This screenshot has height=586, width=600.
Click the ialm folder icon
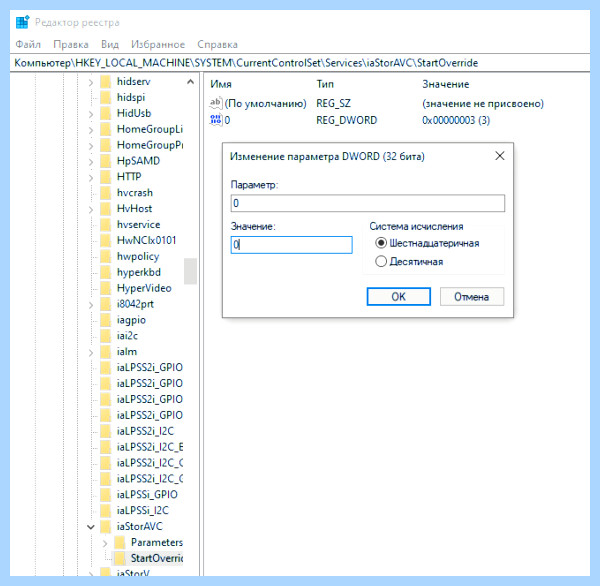coord(106,352)
